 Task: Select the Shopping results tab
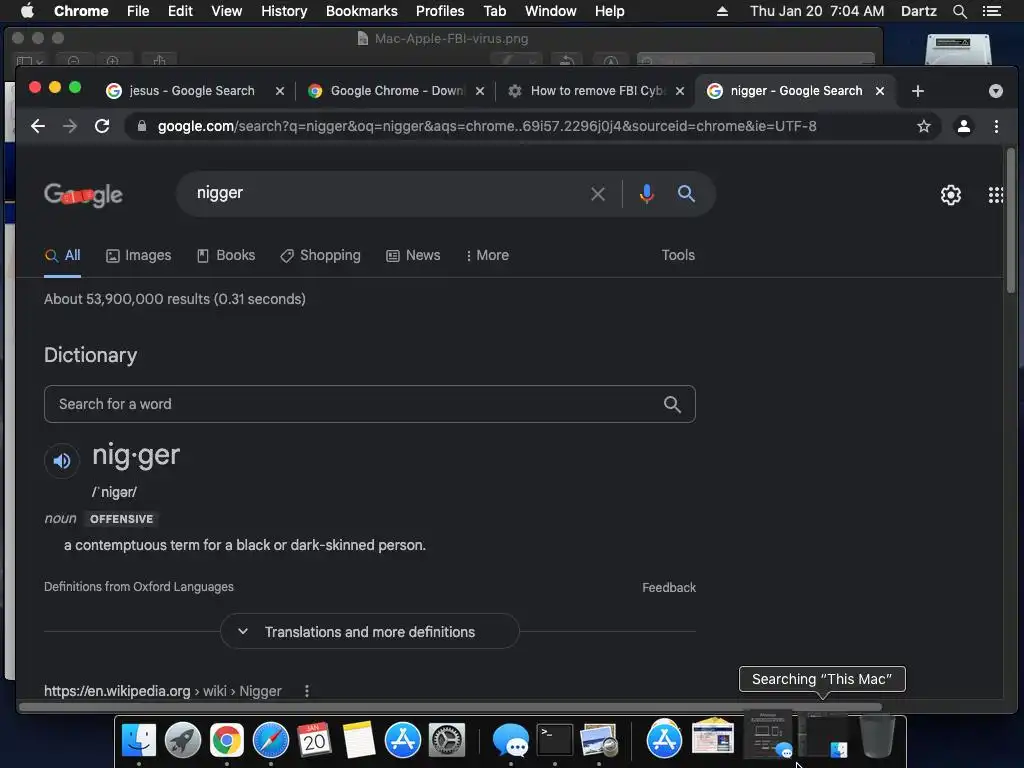(x=320, y=255)
